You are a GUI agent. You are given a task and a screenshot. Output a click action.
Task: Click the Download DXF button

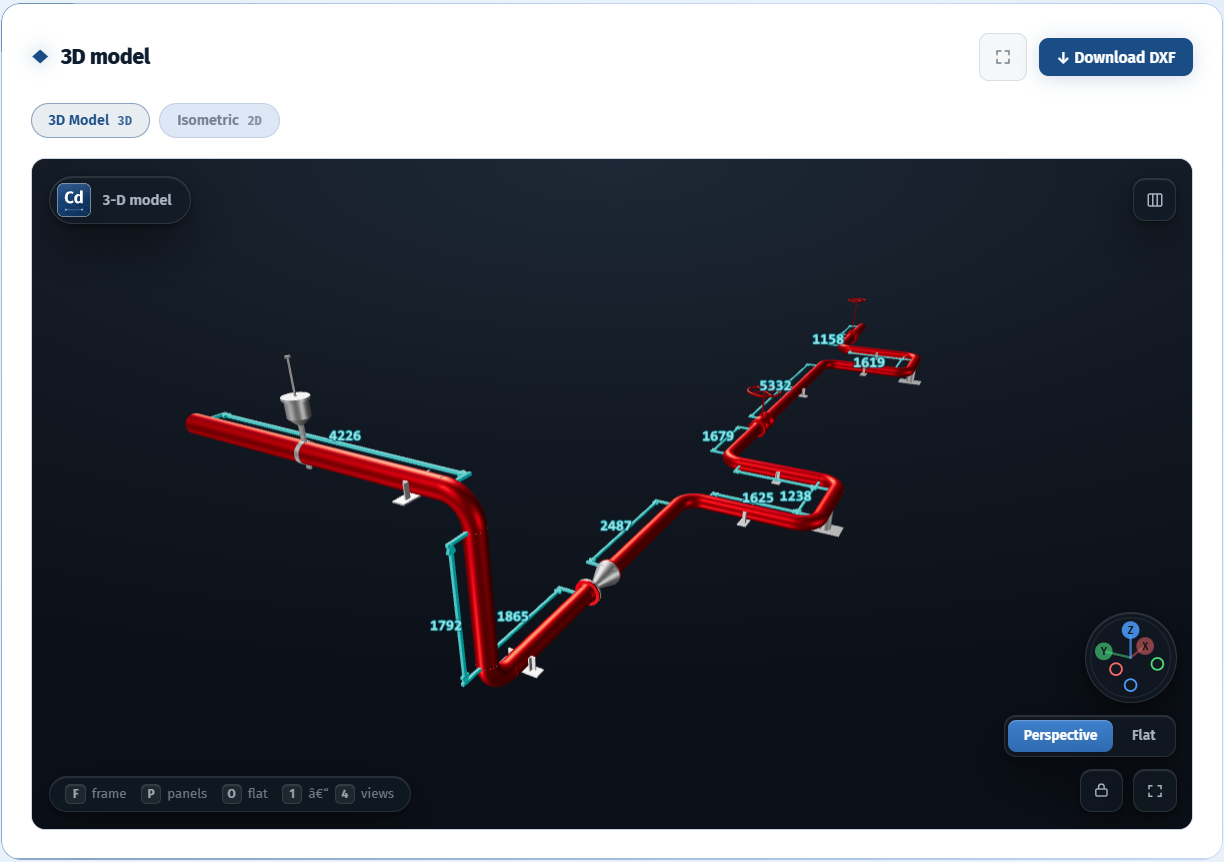(1116, 57)
